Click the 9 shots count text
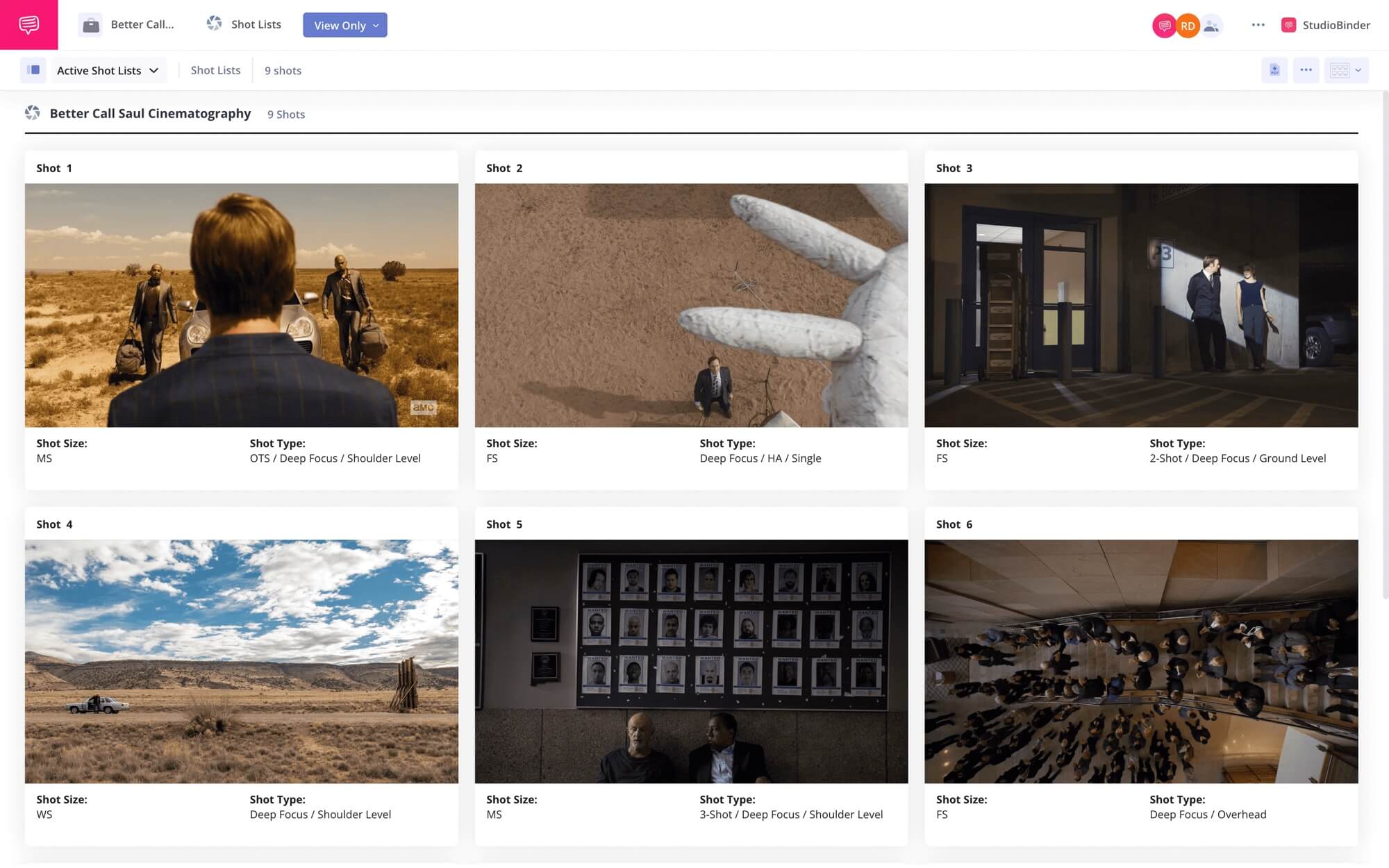1389x868 pixels. click(x=283, y=70)
